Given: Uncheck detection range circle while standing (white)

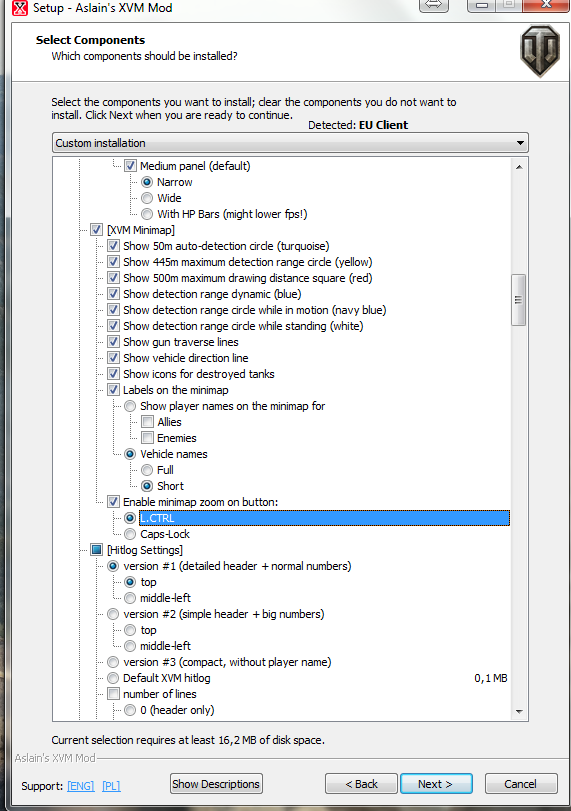Looking at the screenshot, I should pos(113,326).
